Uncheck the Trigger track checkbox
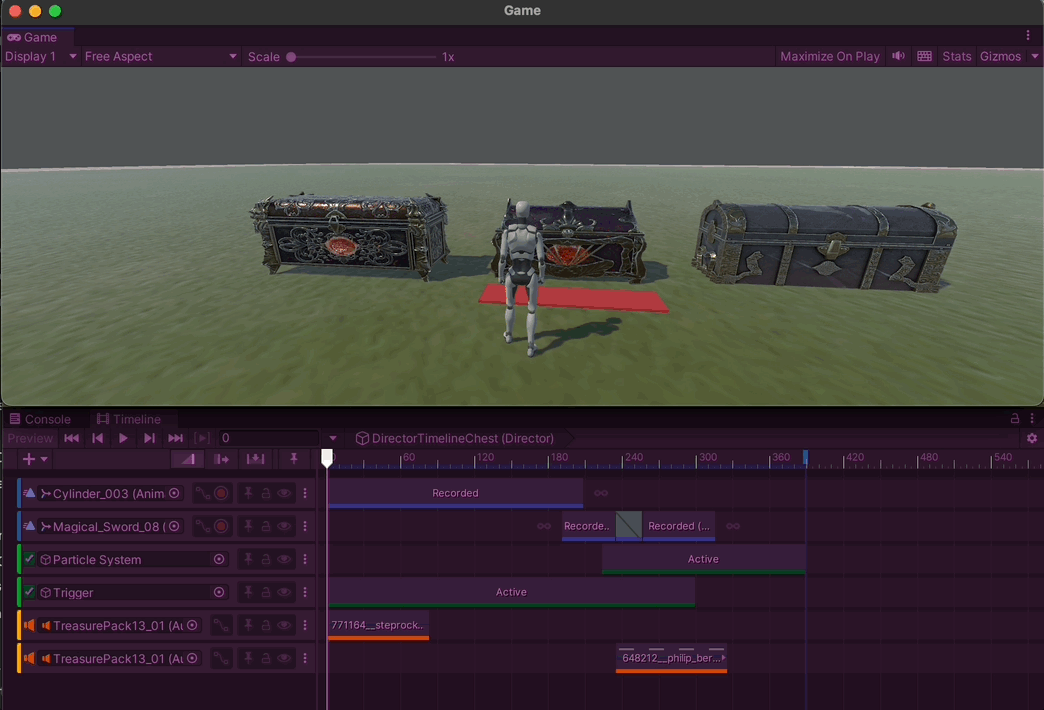The width and height of the screenshot is (1044, 710). pyautogui.click(x=29, y=592)
